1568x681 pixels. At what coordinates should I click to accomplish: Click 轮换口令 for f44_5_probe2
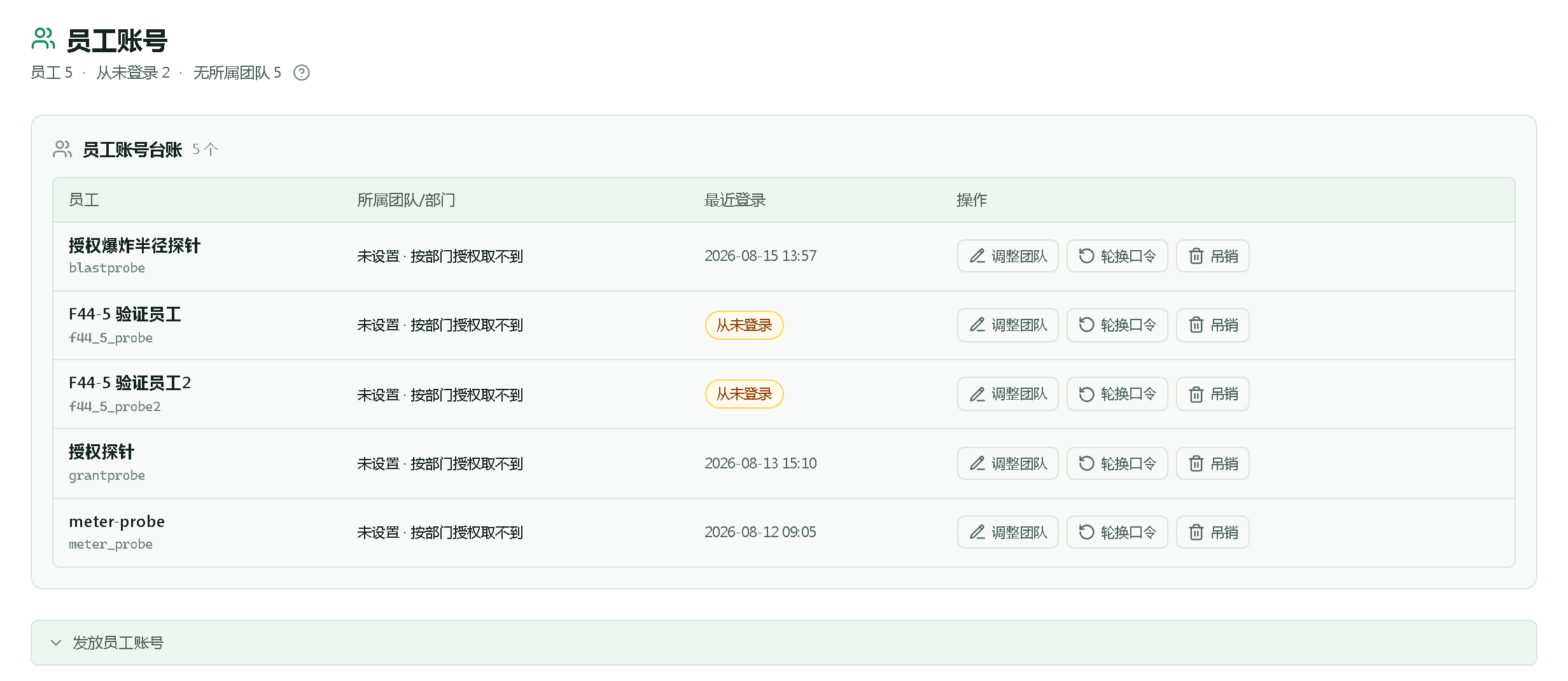pyautogui.click(x=1117, y=394)
